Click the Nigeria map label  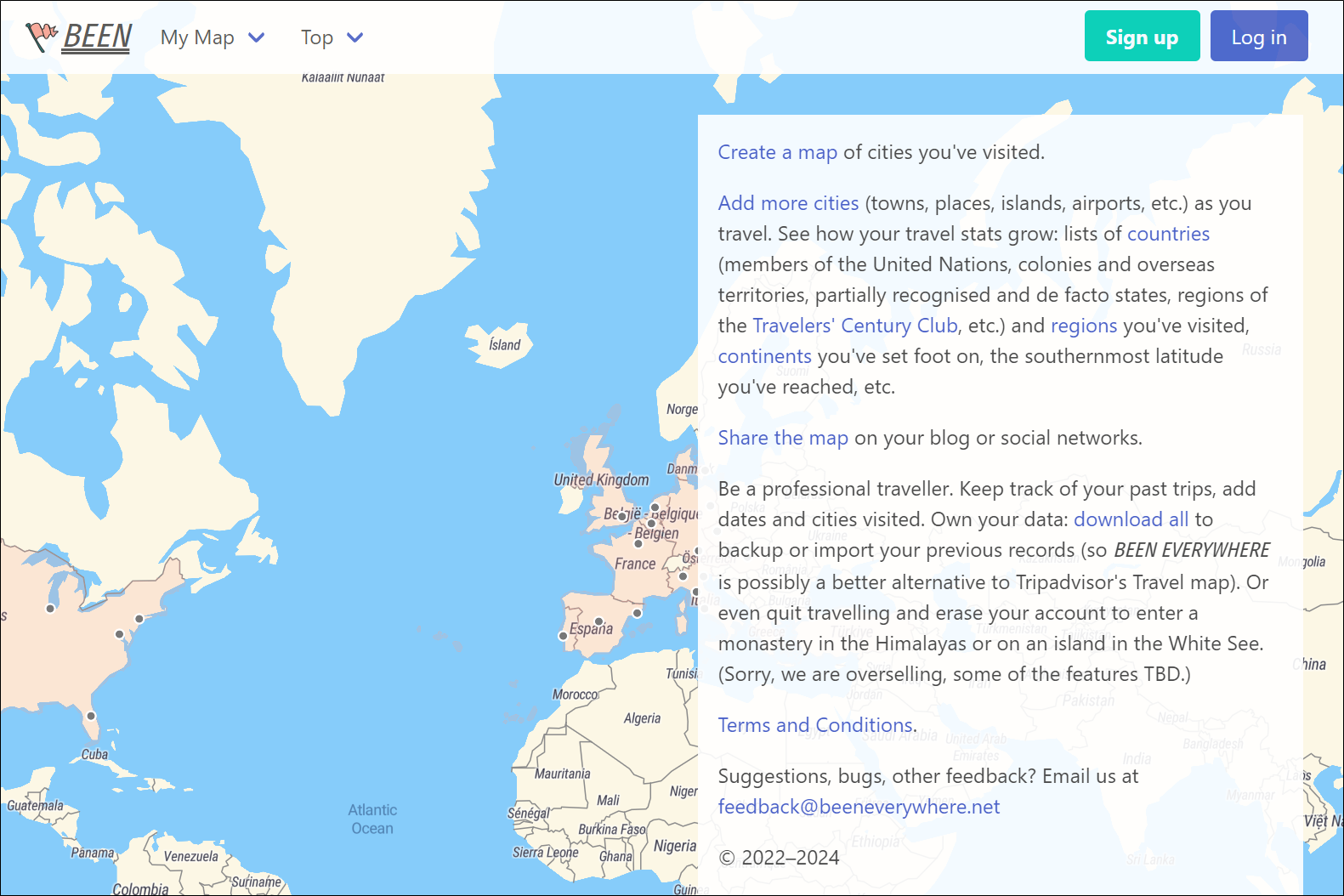[675, 846]
